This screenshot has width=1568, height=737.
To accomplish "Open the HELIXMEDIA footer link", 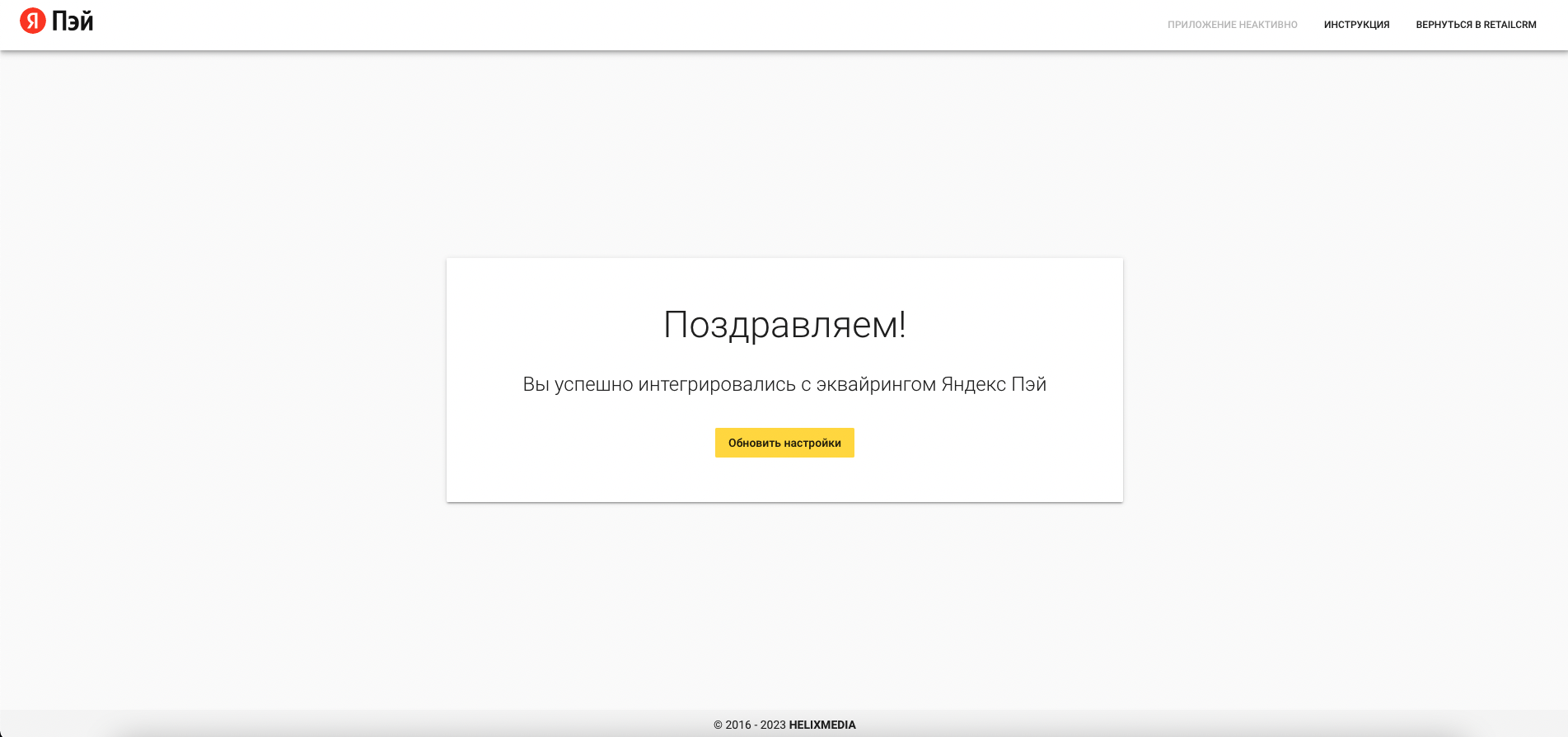I will (822, 725).
